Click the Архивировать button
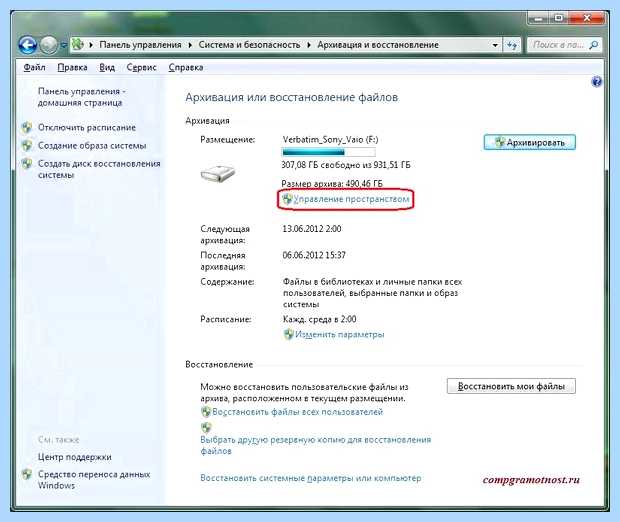 click(529, 143)
